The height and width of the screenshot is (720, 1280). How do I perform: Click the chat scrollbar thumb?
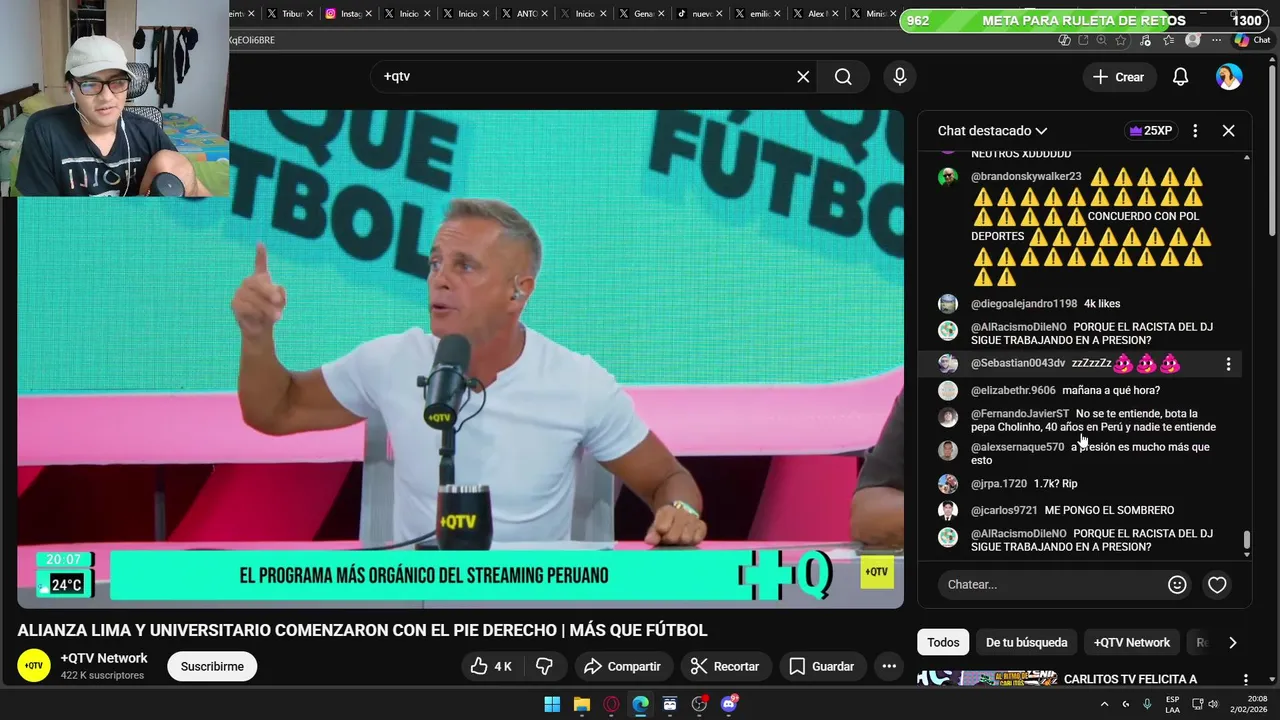(1246, 540)
